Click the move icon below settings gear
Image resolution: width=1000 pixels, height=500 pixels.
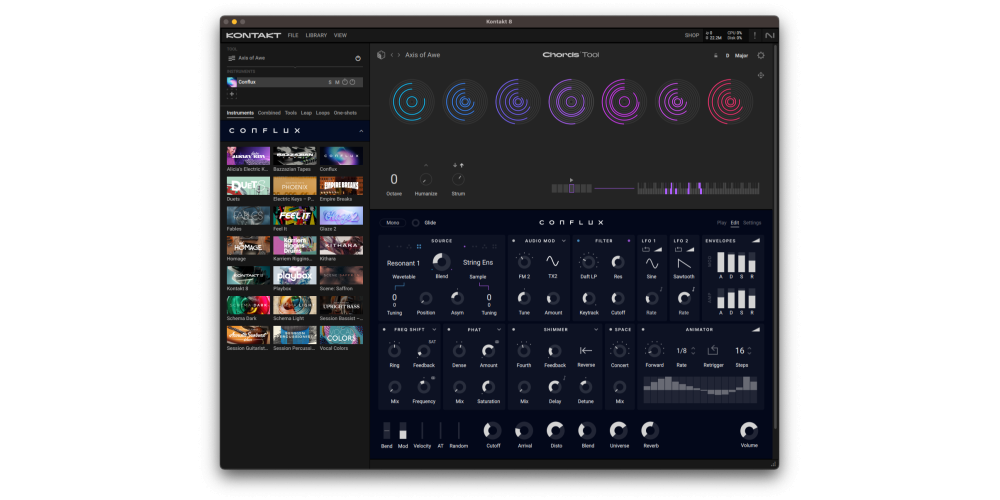point(761,75)
